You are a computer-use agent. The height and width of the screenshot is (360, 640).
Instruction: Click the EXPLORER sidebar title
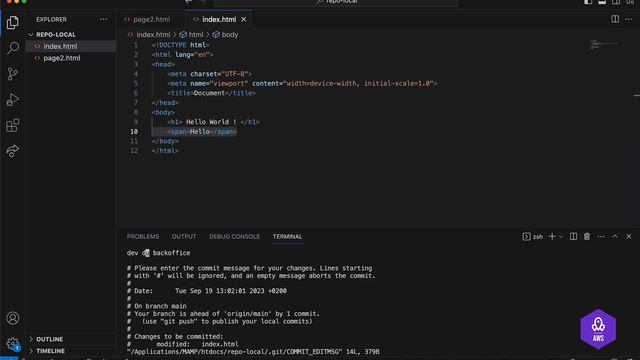pos(51,20)
